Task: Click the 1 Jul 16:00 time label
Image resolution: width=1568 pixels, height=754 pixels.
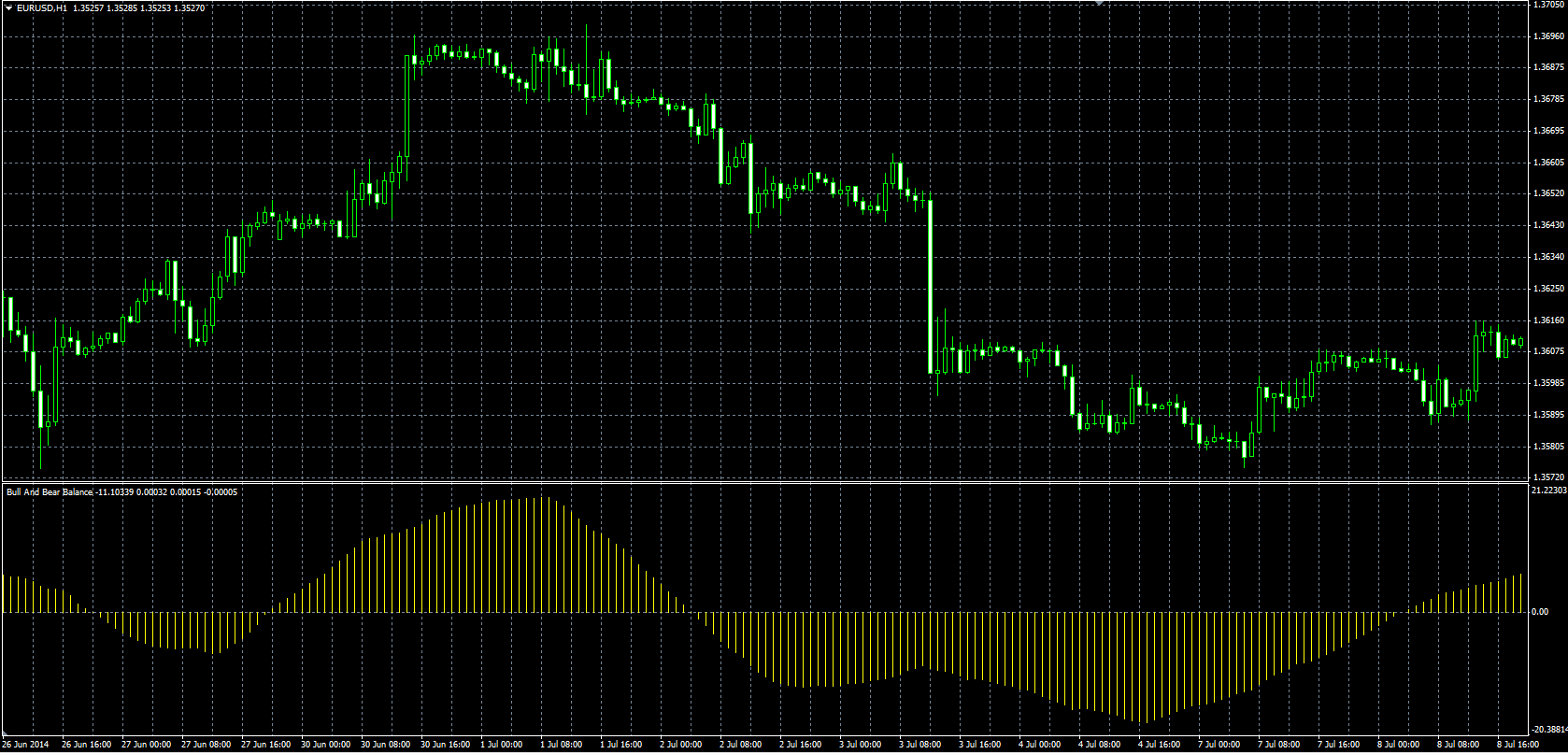Action: click(621, 745)
